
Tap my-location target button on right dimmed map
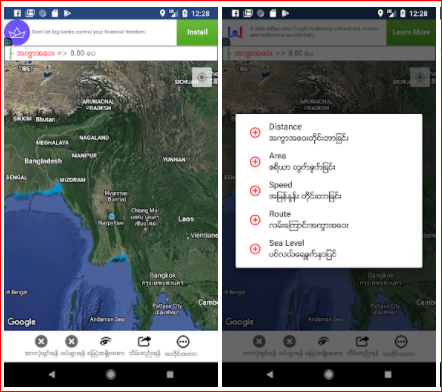pos(420,77)
